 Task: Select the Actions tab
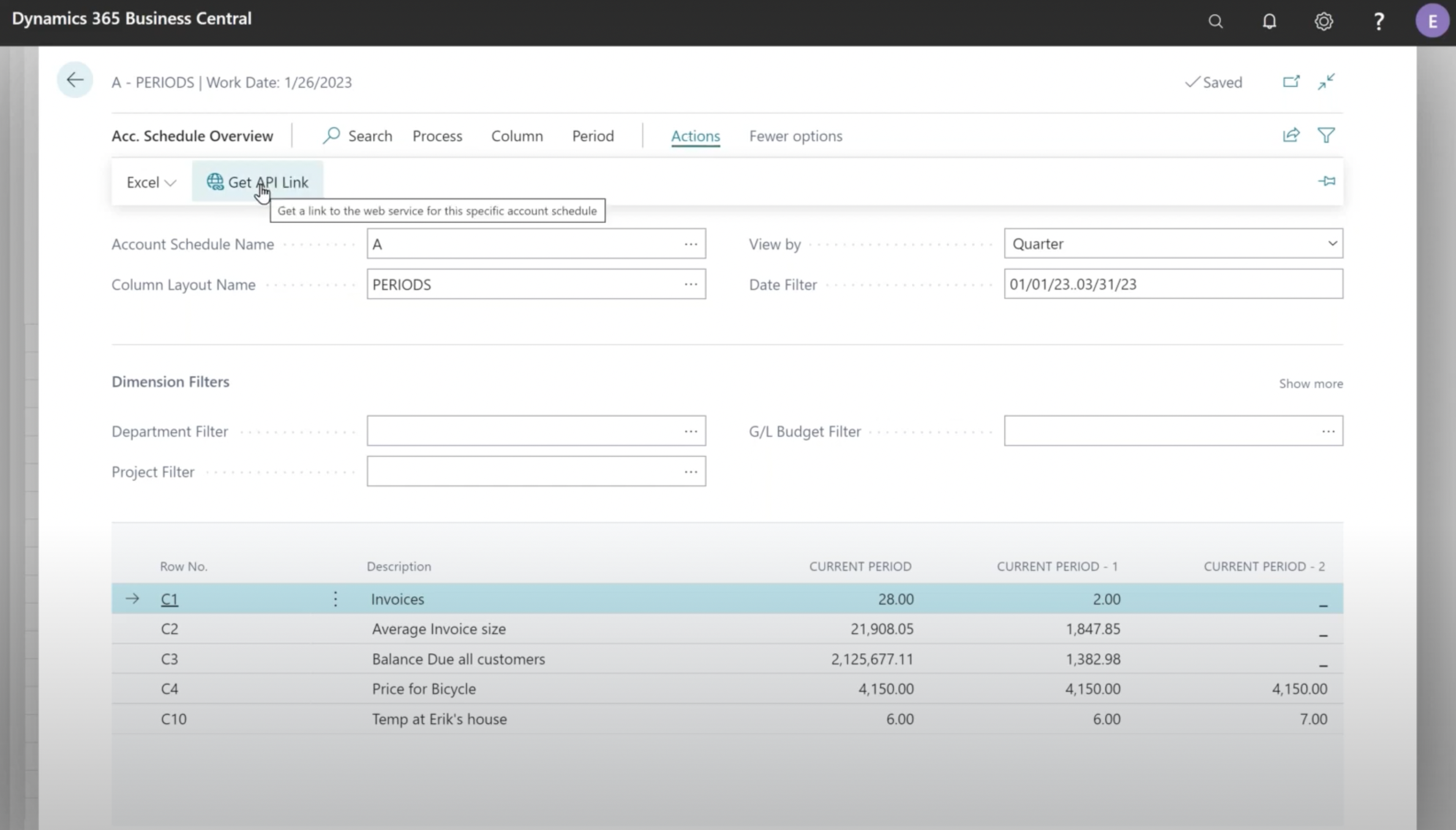point(696,136)
